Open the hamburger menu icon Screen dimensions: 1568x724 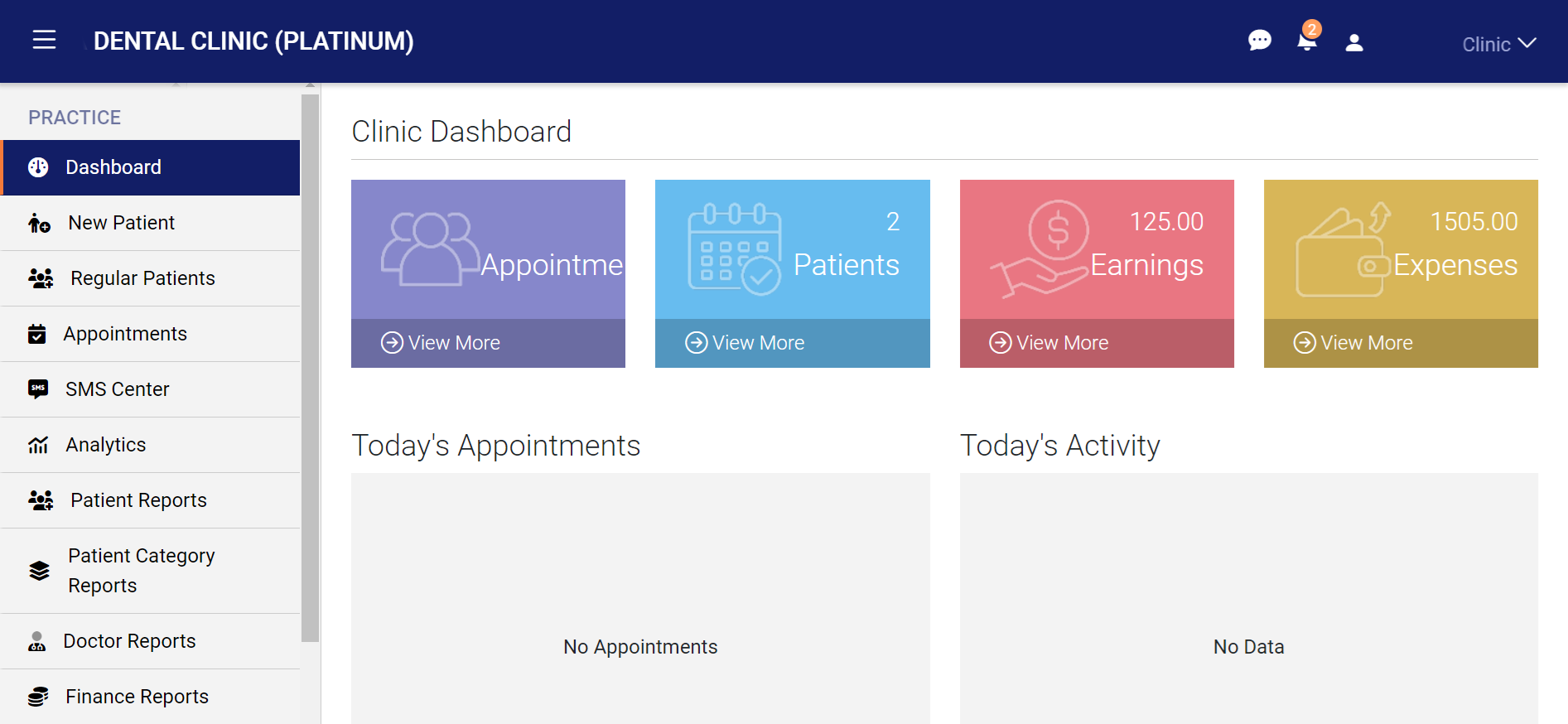(44, 40)
